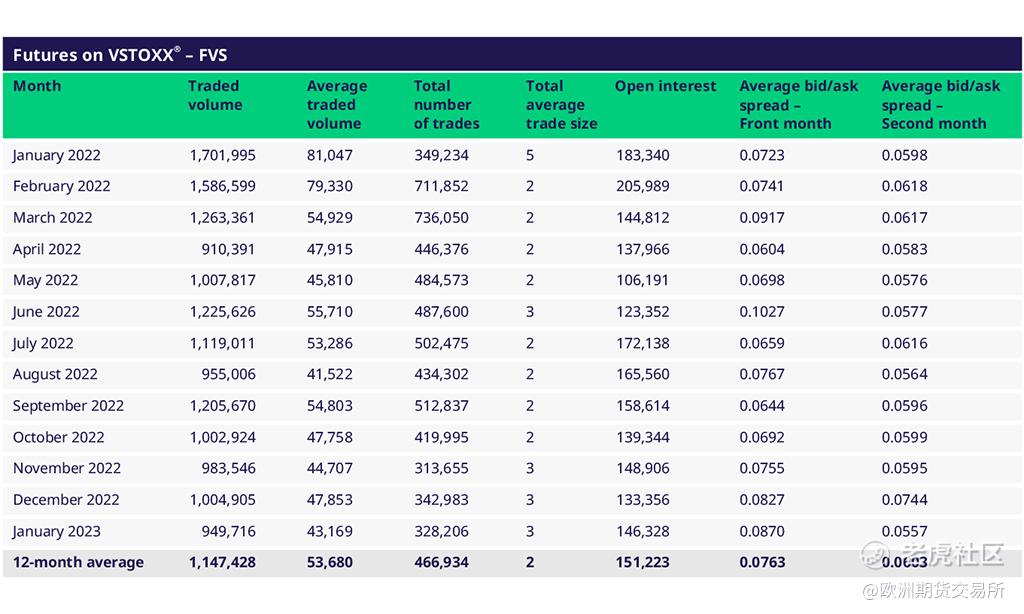Screen dimensions: 1024x614
Task: Click the 12-month average total trades 466,934
Action: [x=441, y=563]
